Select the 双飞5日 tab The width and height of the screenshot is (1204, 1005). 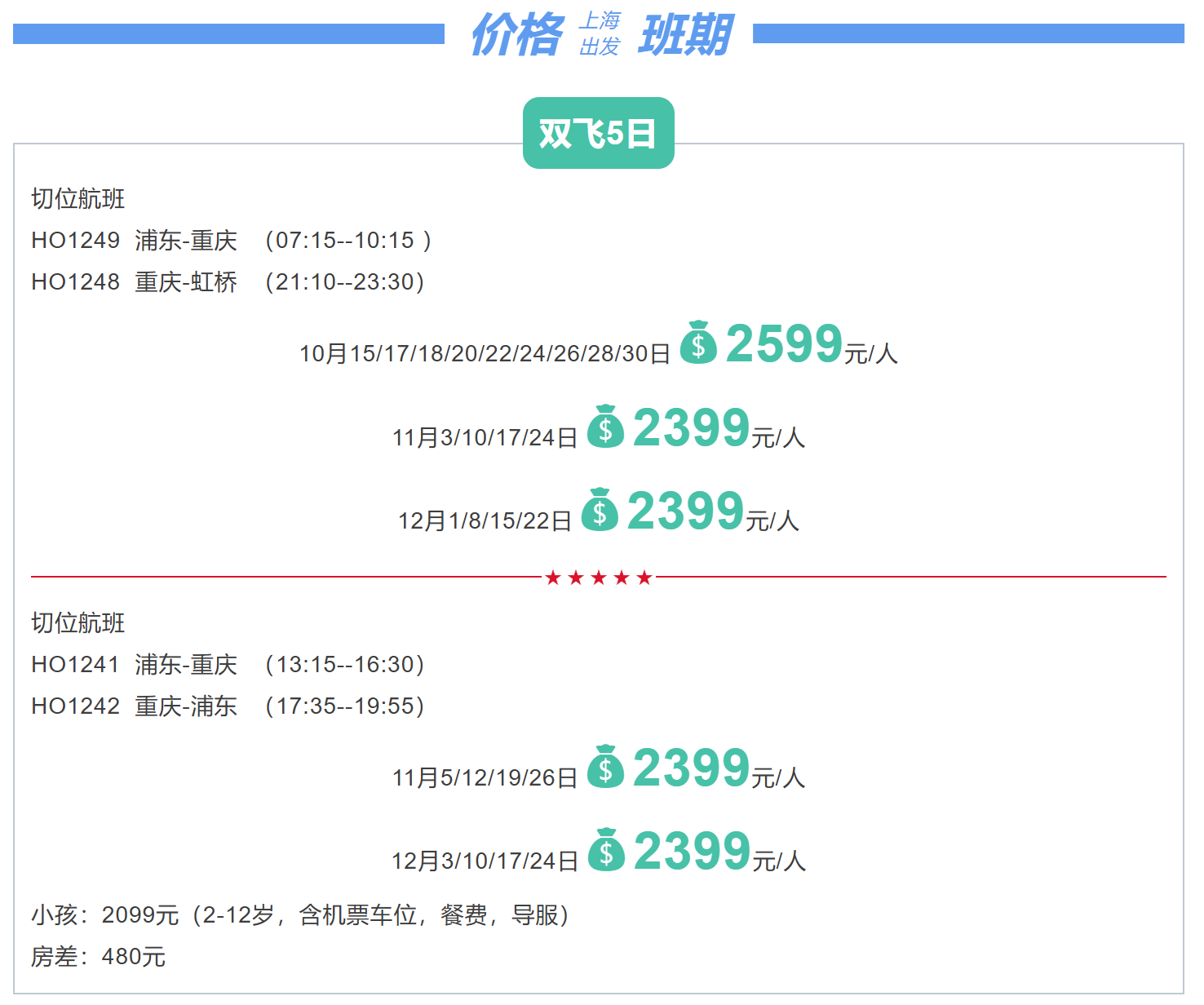click(x=598, y=133)
